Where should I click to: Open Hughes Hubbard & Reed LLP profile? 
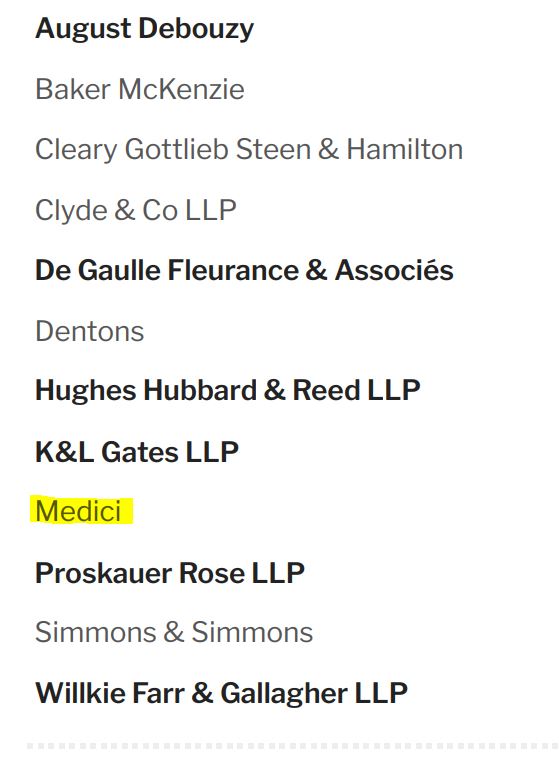(x=227, y=390)
